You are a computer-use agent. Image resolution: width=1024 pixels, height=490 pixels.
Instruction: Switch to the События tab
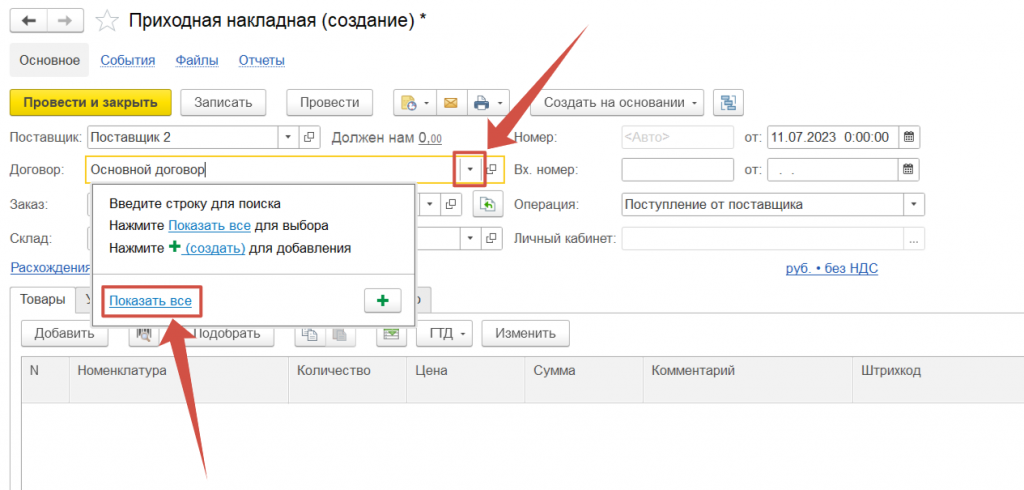pyautogui.click(x=127, y=60)
